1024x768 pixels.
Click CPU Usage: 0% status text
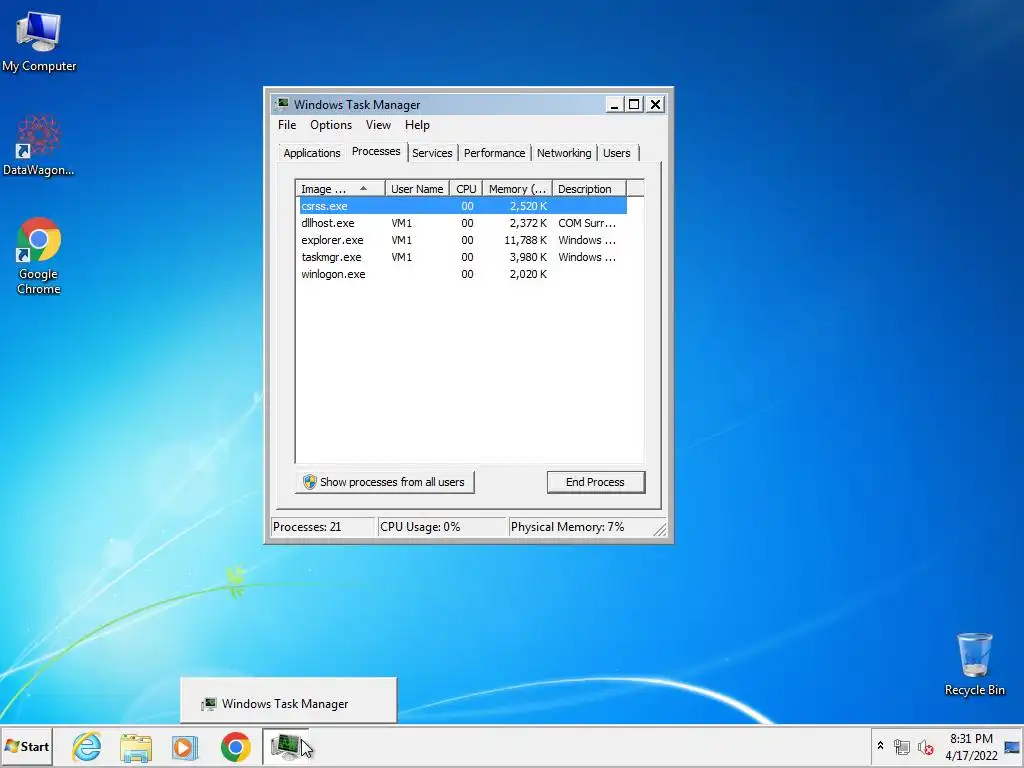click(x=420, y=527)
